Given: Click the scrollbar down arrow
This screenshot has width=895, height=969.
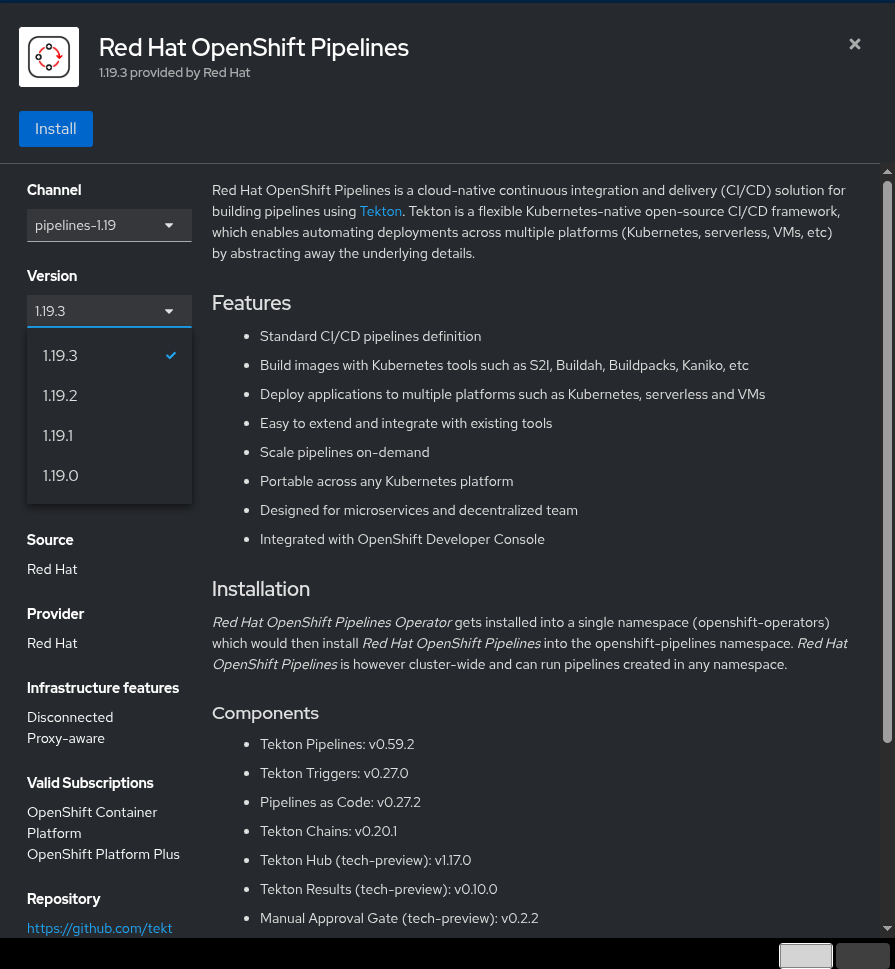Looking at the screenshot, I should pos(887,929).
